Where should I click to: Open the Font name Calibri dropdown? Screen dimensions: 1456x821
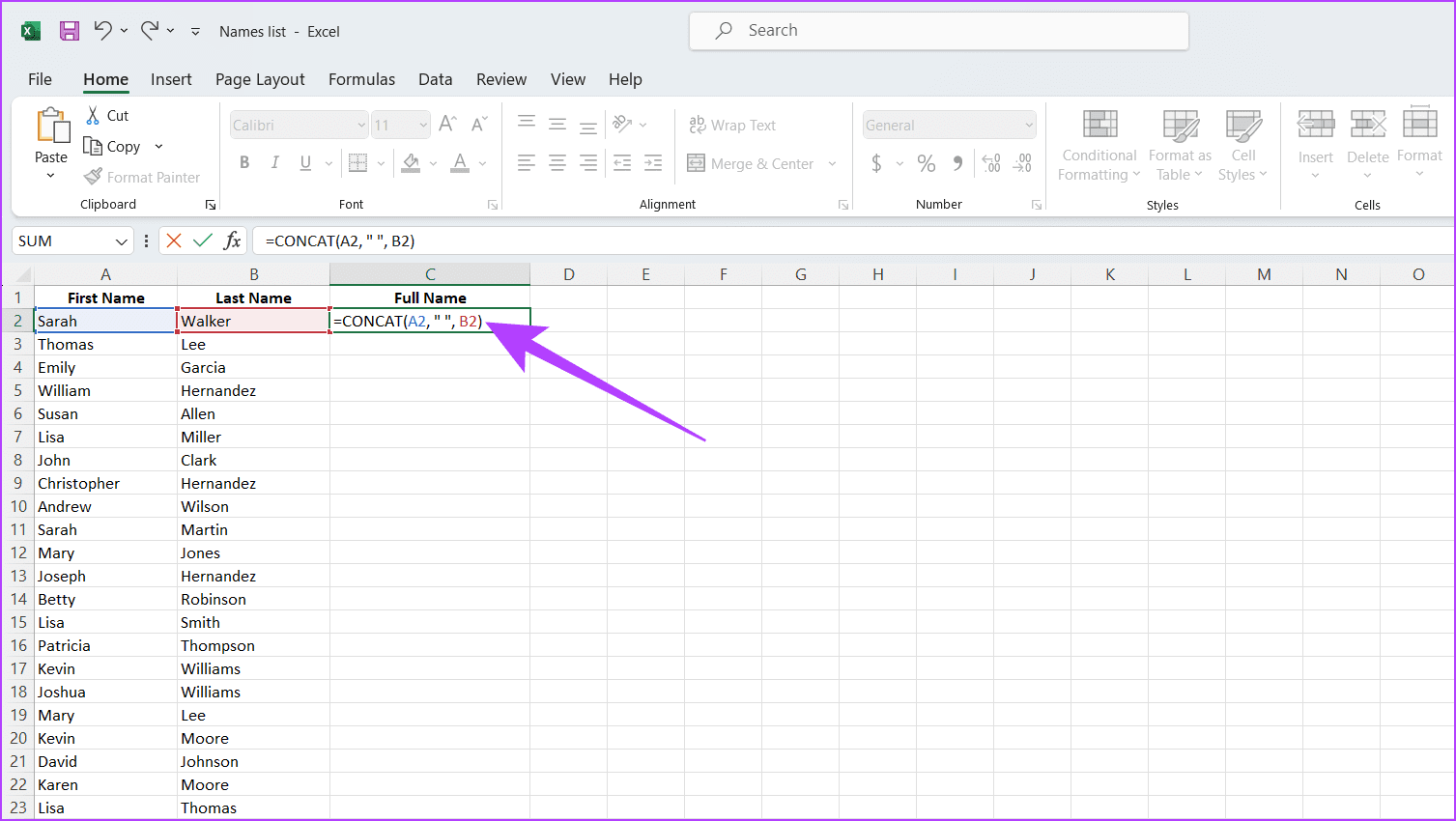tap(361, 125)
